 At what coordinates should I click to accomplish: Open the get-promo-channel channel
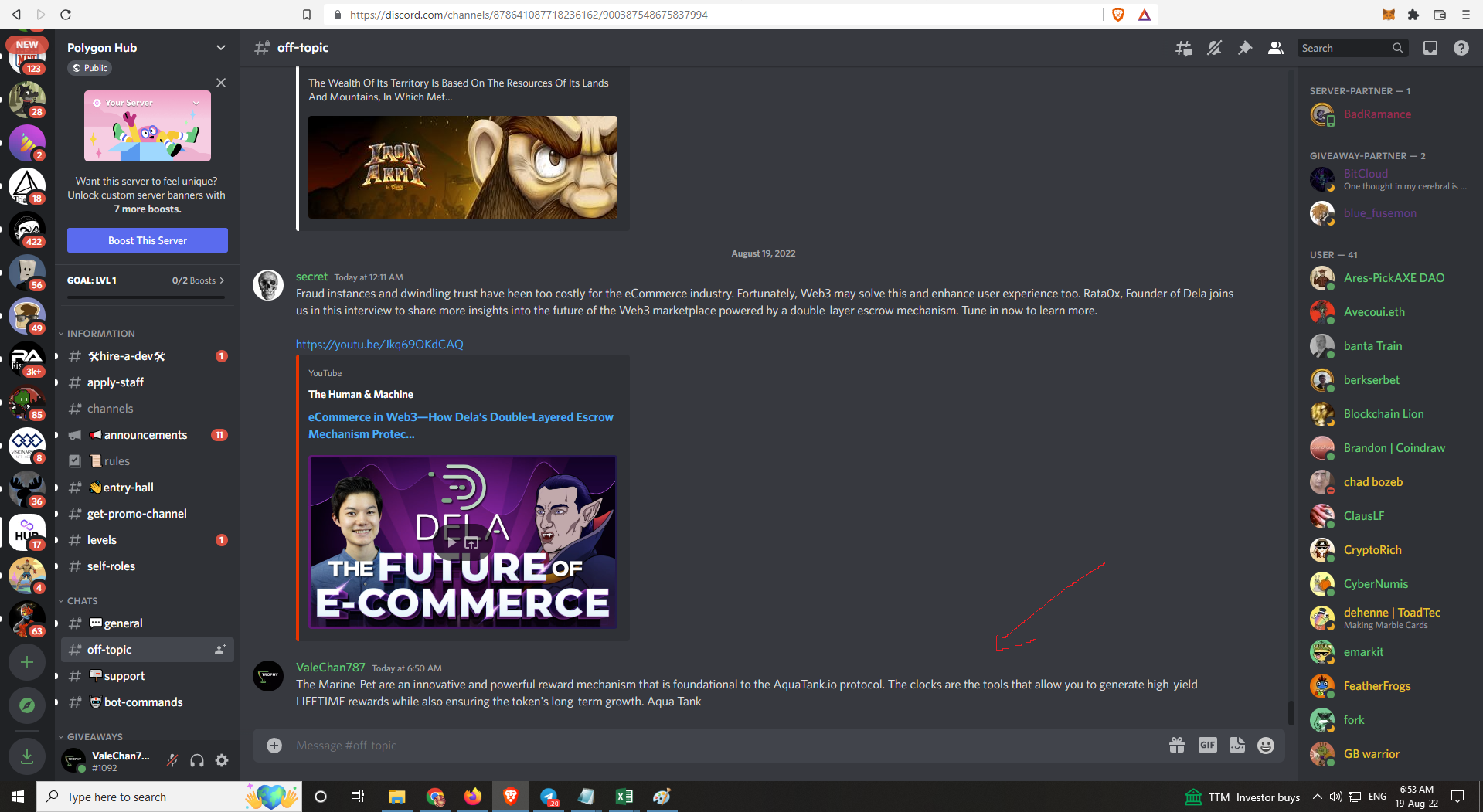pyautogui.click(x=147, y=514)
